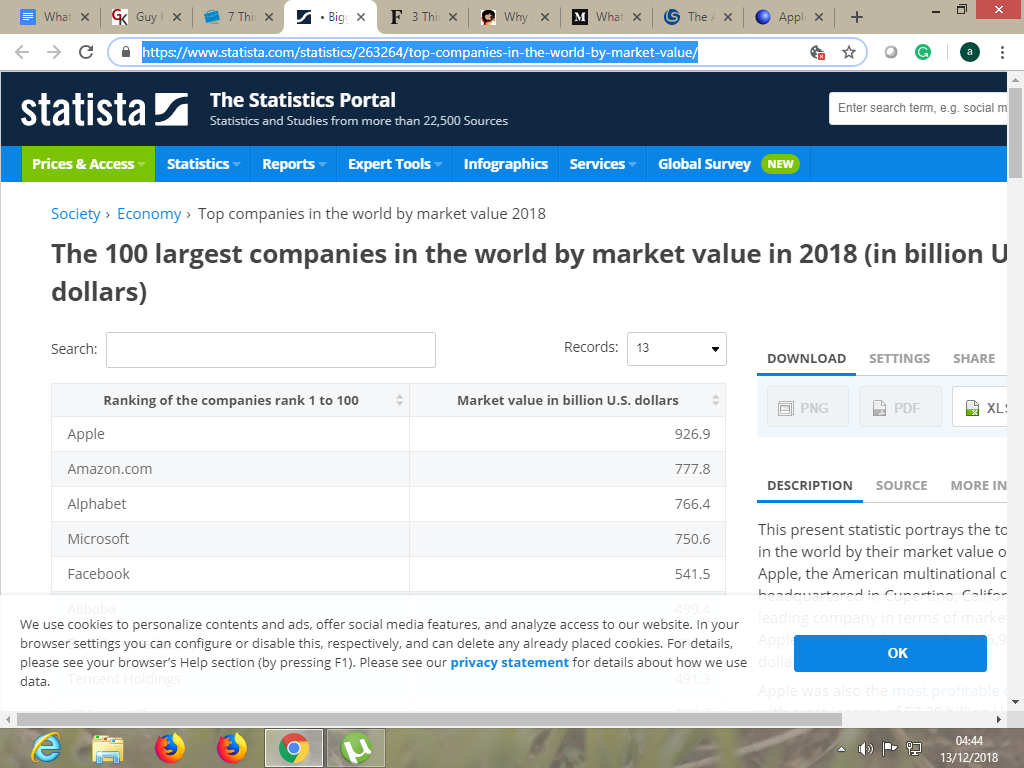Click the Statista search term box
Screen dimensions: 1024x768
tap(918, 108)
